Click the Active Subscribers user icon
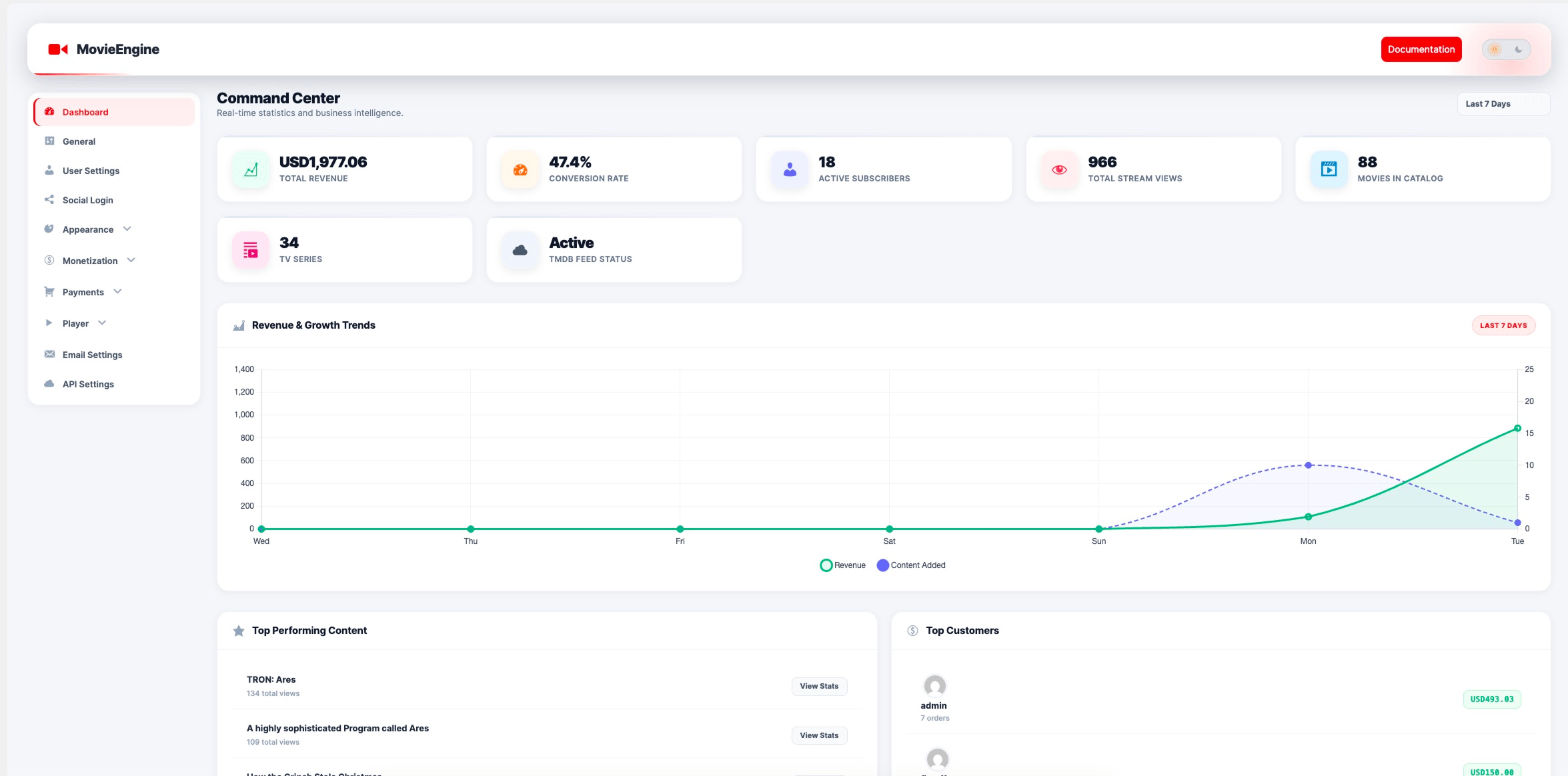1568x776 pixels. (790, 170)
